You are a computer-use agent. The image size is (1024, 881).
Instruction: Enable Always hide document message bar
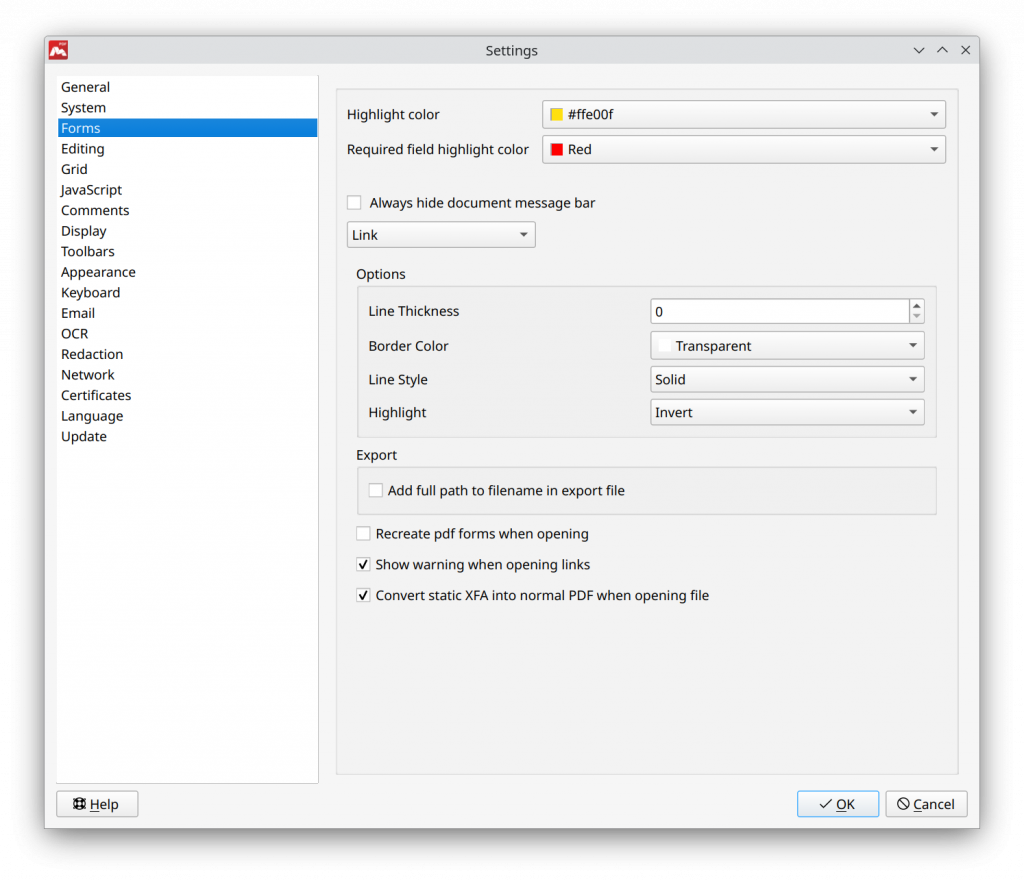[x=353, y=202]
